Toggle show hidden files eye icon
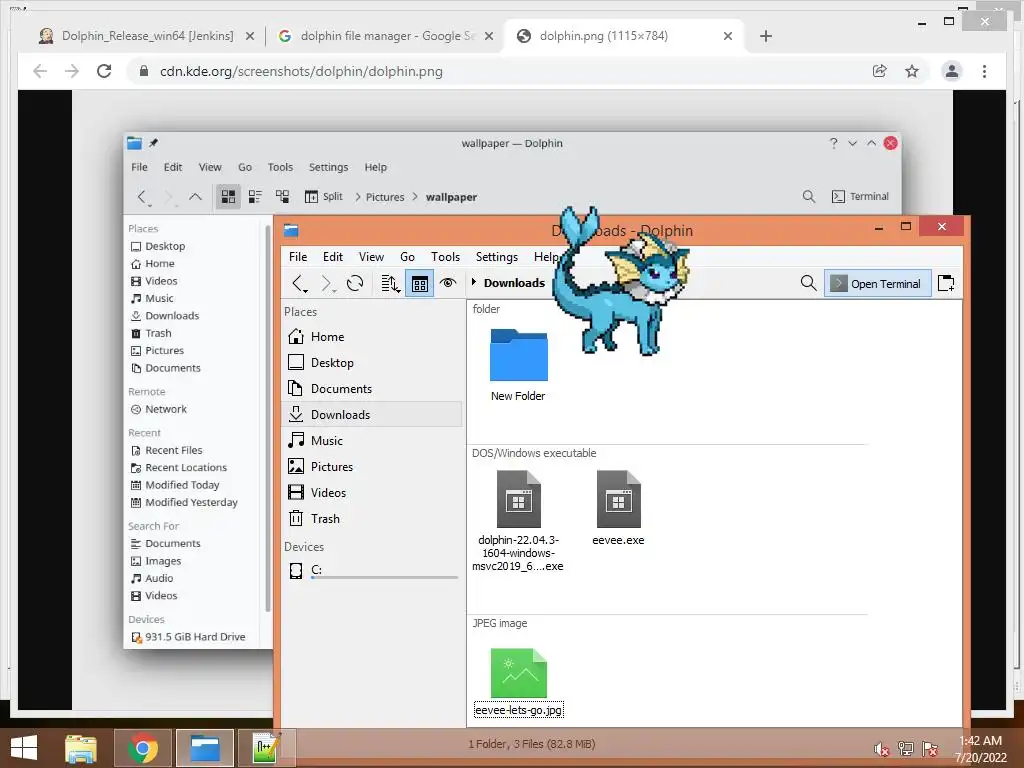Screen dimensions: 1024x768 pos(448,283)
